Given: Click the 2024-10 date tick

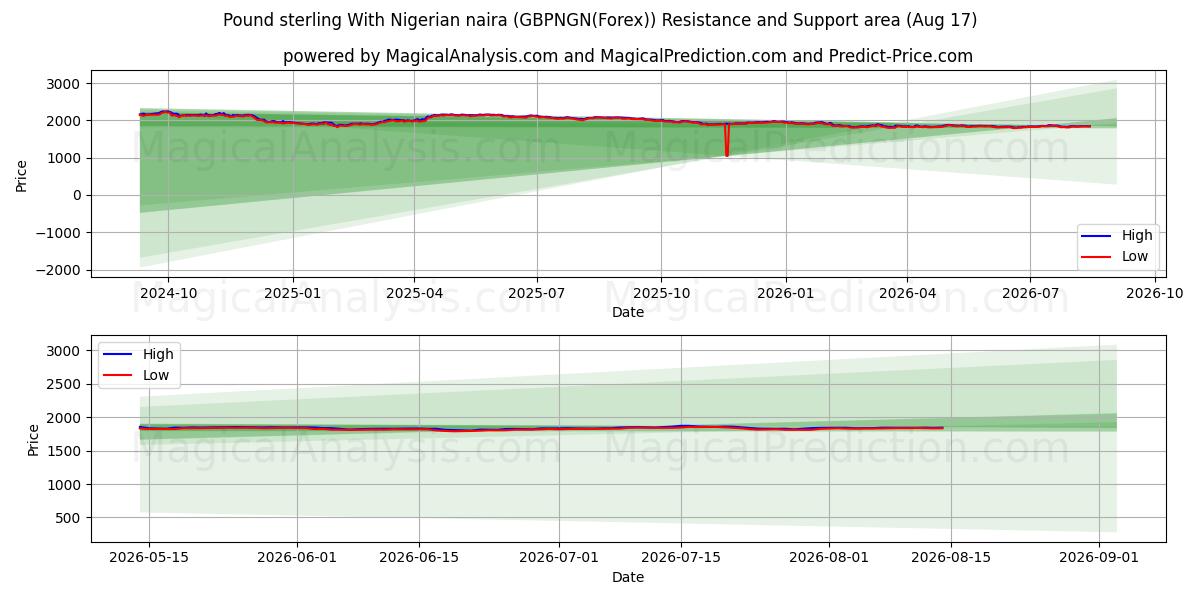Looking at the screenshot, I should point(167,293).
